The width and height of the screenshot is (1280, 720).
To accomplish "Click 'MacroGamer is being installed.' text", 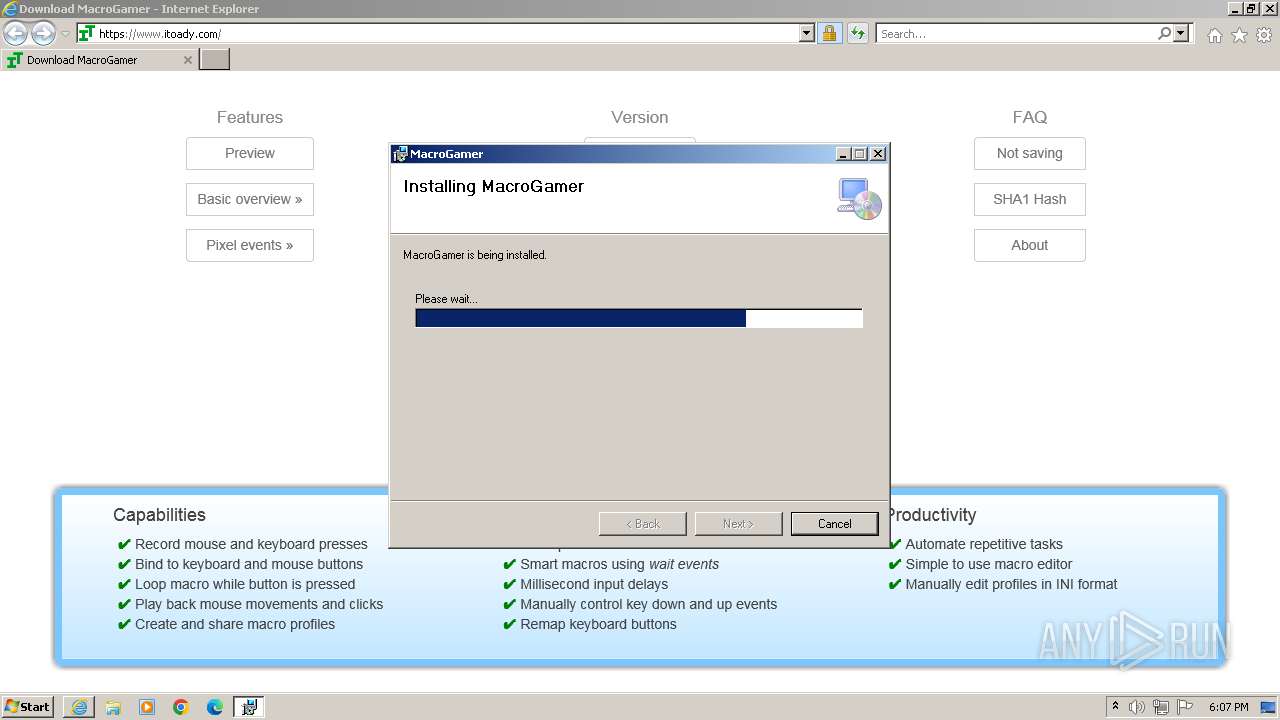I will click(475, 255).
